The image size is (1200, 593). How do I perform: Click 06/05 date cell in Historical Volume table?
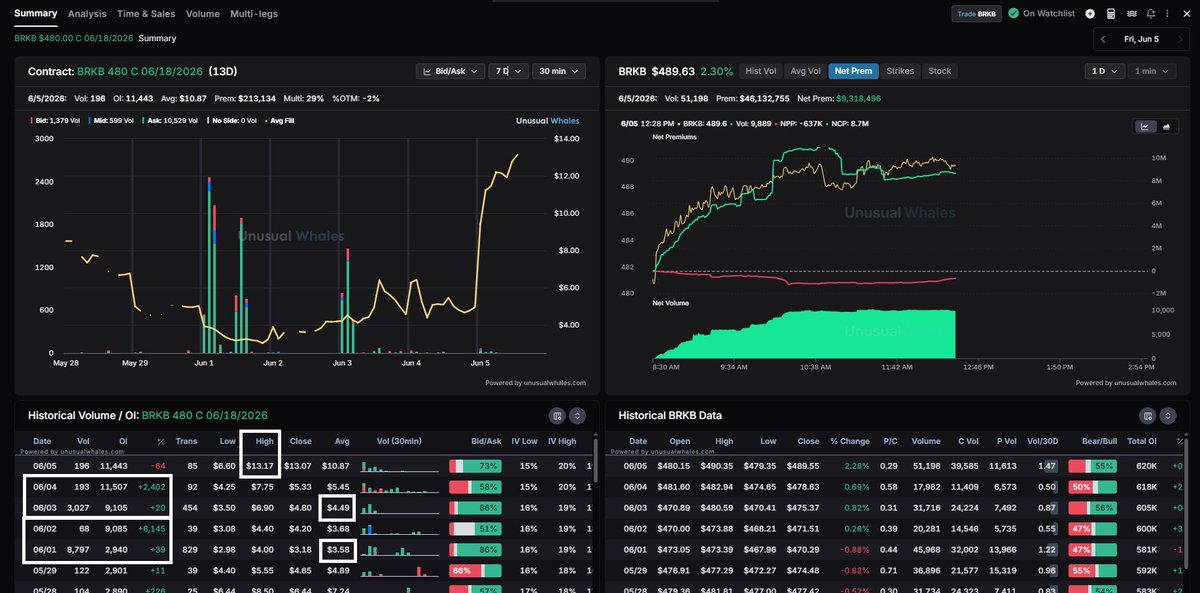tap(43, 466)
